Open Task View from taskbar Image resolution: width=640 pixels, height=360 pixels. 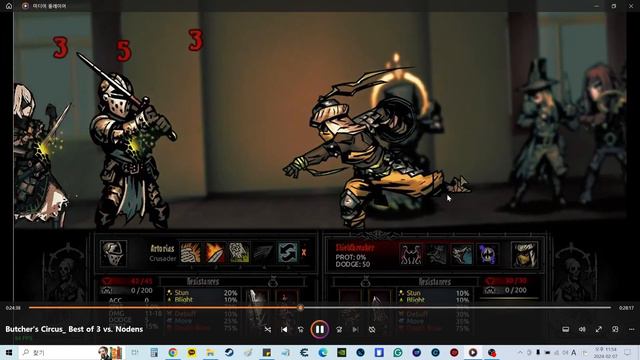coord(135,352)
